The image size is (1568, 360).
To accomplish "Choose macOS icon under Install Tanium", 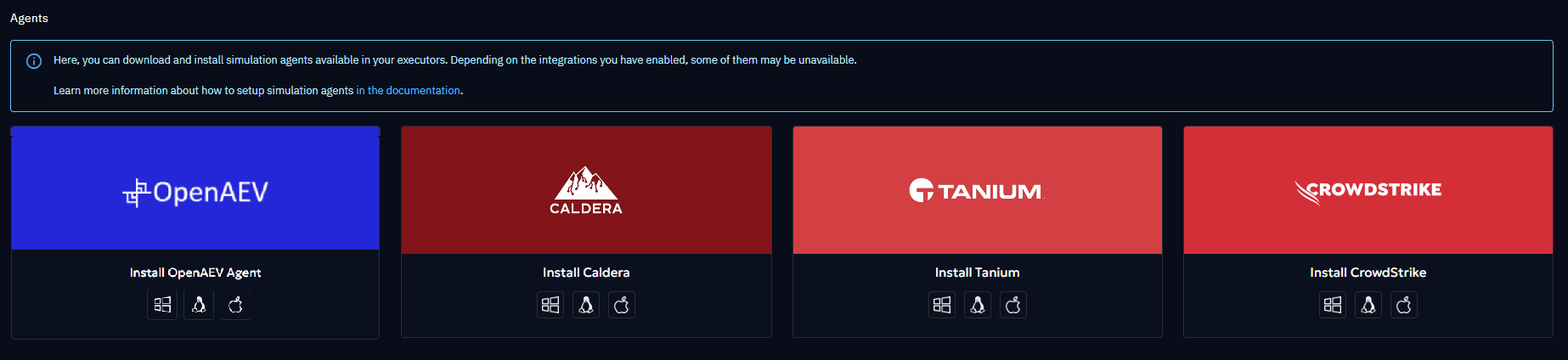I will [1013, 305].
